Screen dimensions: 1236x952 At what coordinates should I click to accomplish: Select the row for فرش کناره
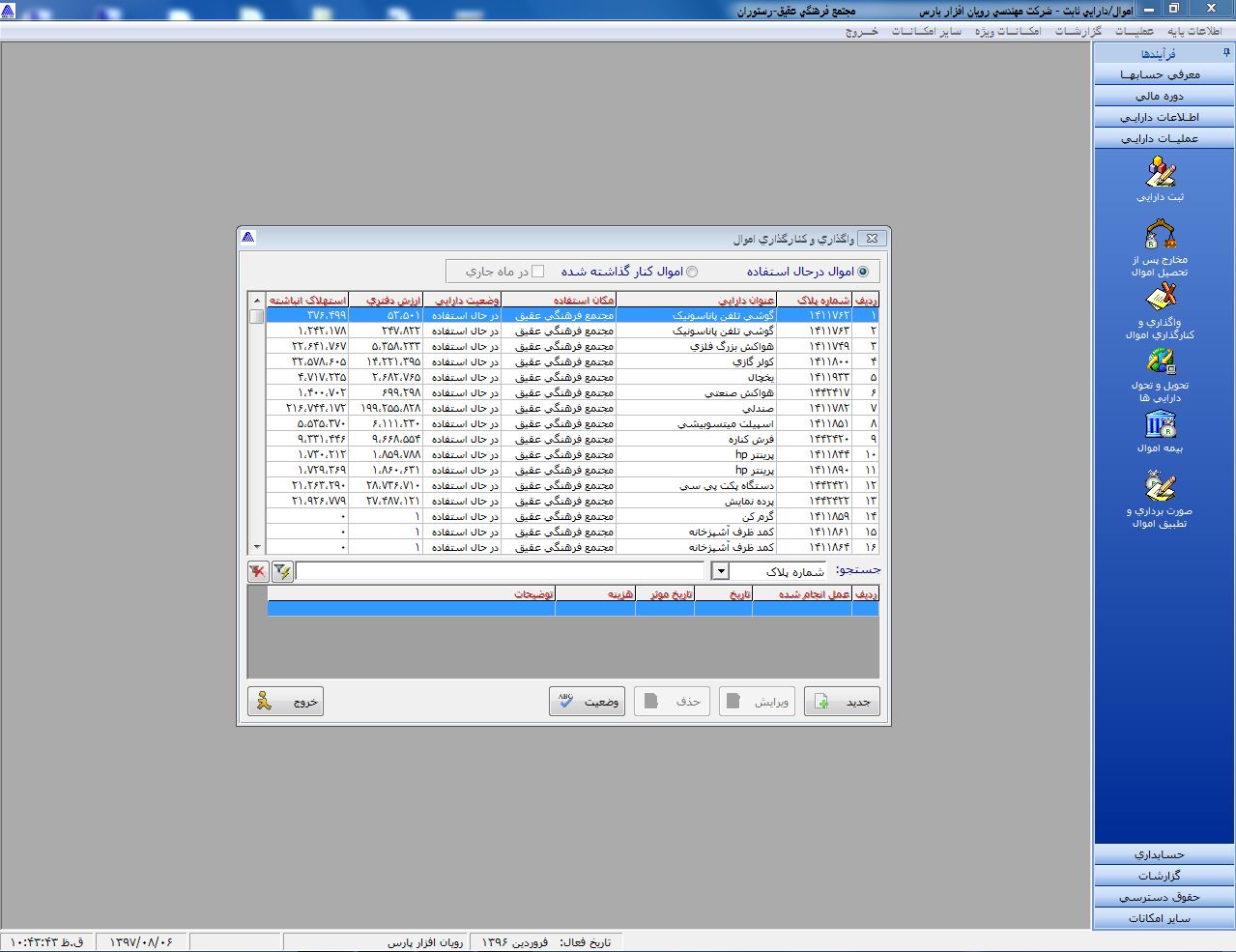[x=573, y=439]
